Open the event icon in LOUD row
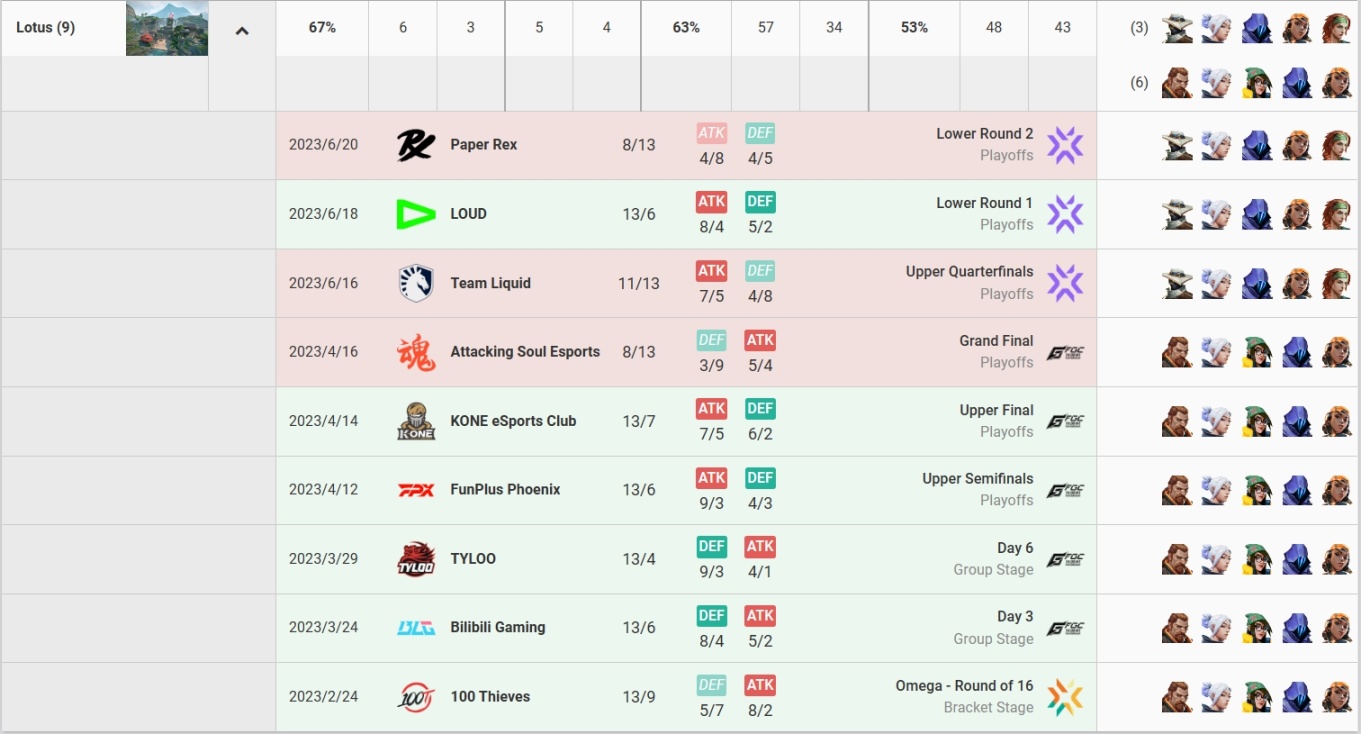The width and height of the screenshot is (1361, 734). (x=1065, y=214)
